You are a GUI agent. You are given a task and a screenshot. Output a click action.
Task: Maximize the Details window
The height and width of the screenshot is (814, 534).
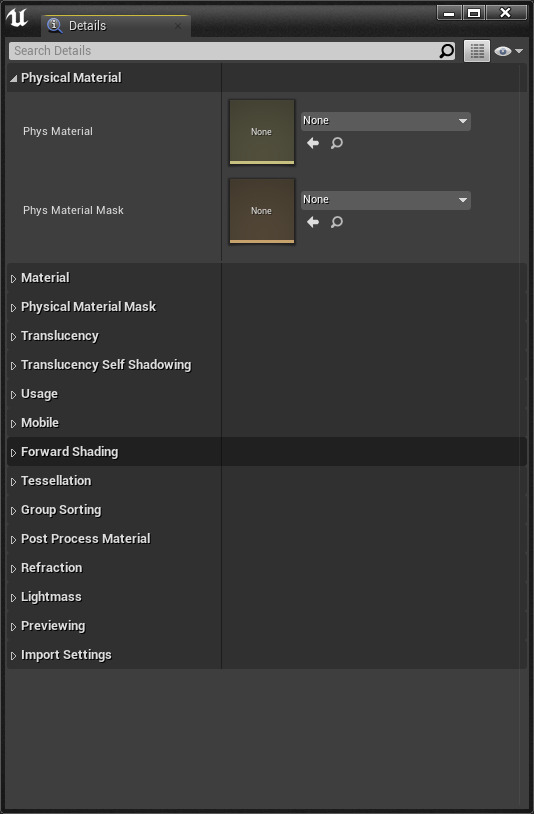click(474, 12)
